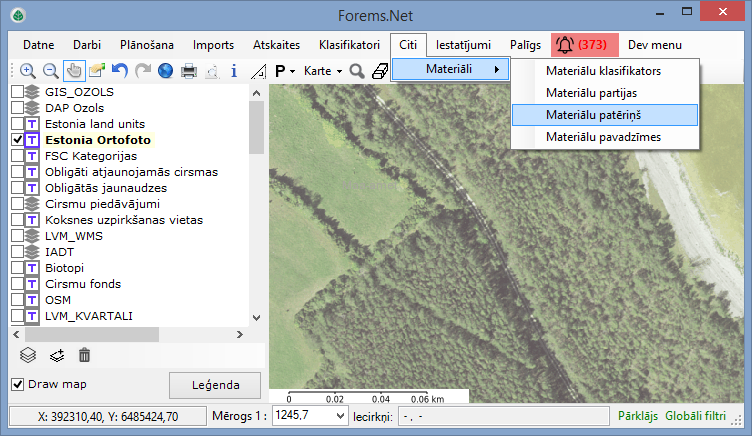This screenshot has height=436, width=752.
Task: Open the Atskaites menu
Action: (x=276, y=45)
